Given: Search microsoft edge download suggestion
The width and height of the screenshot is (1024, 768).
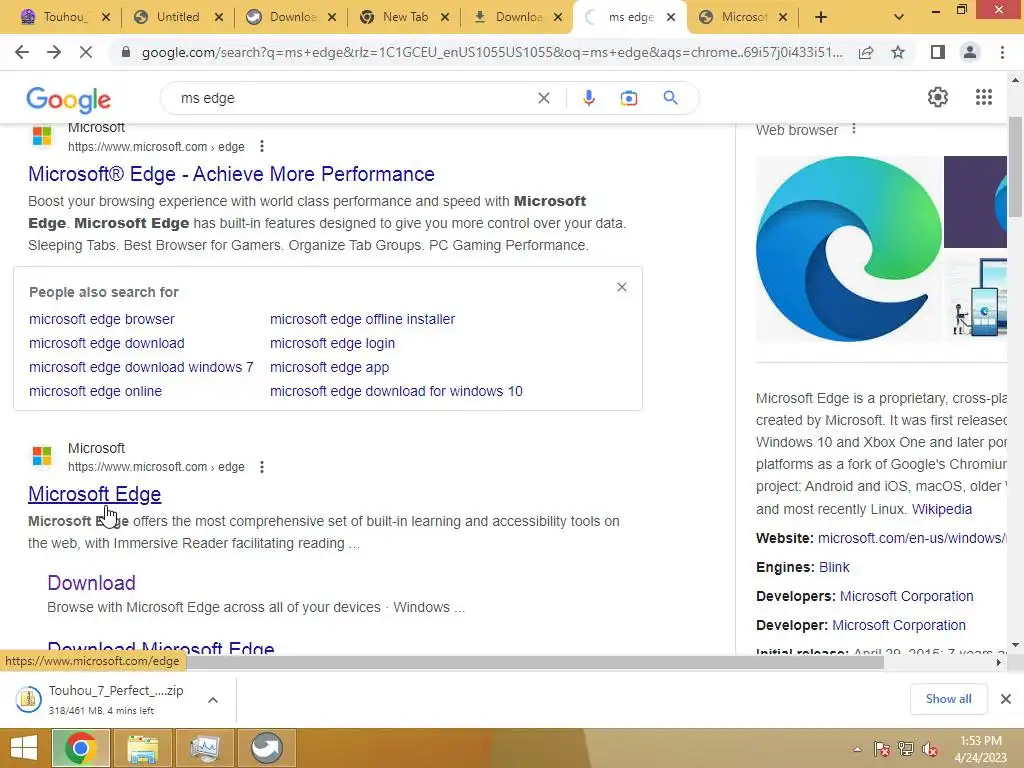Looking at the screenshot, I should tap(106, 344).
